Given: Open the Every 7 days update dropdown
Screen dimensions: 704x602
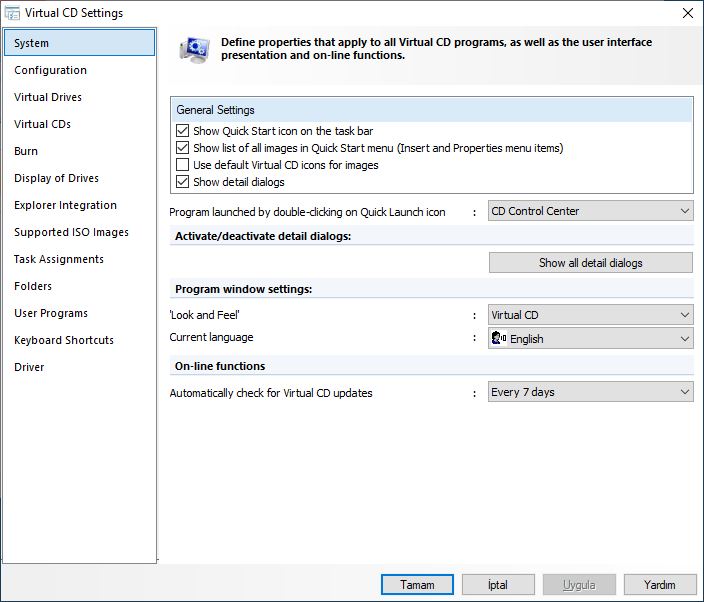Looking at the screenshot, I should (x=590, y=392).
